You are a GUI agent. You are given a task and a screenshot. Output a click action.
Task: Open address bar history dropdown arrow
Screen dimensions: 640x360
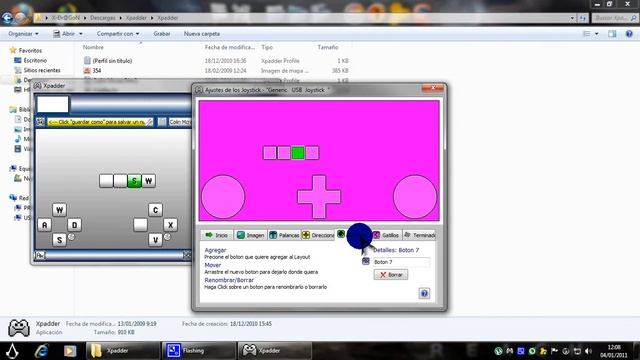click(x=572, y=18)
